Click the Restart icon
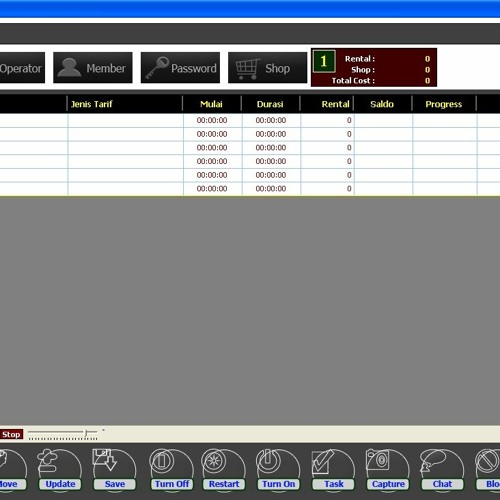 coord(214,461)
